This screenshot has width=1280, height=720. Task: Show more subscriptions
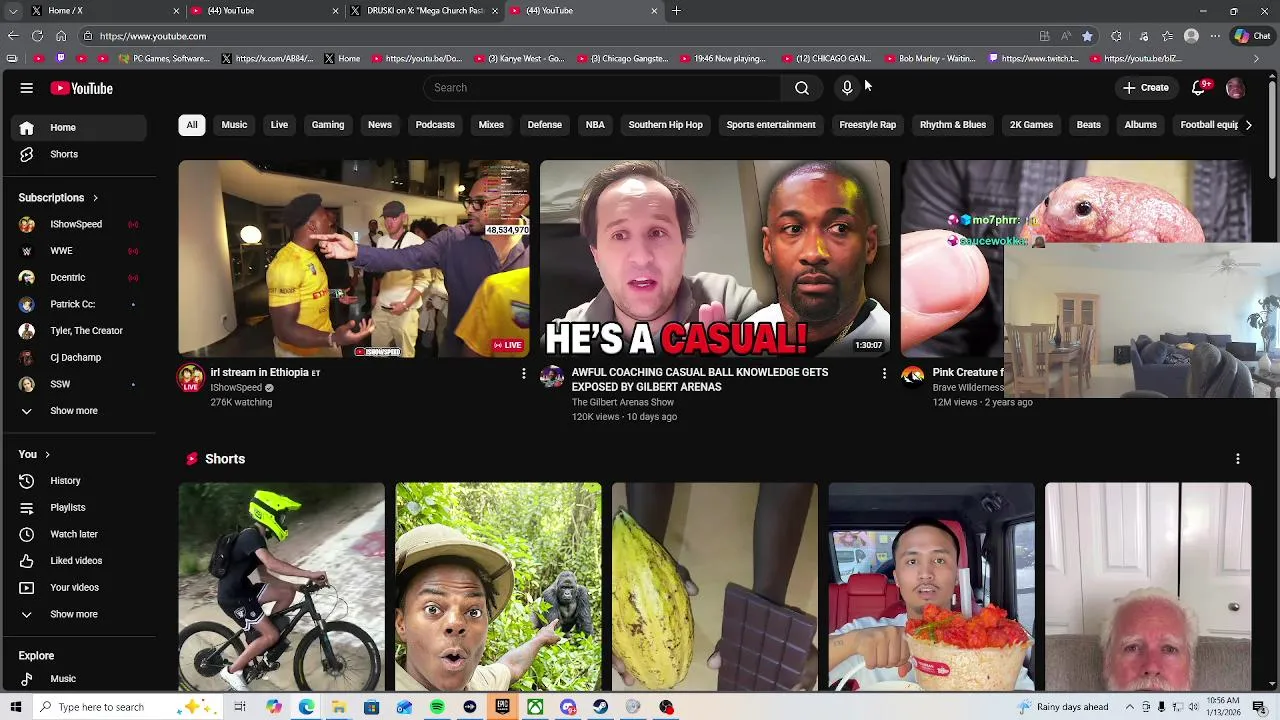80,411
